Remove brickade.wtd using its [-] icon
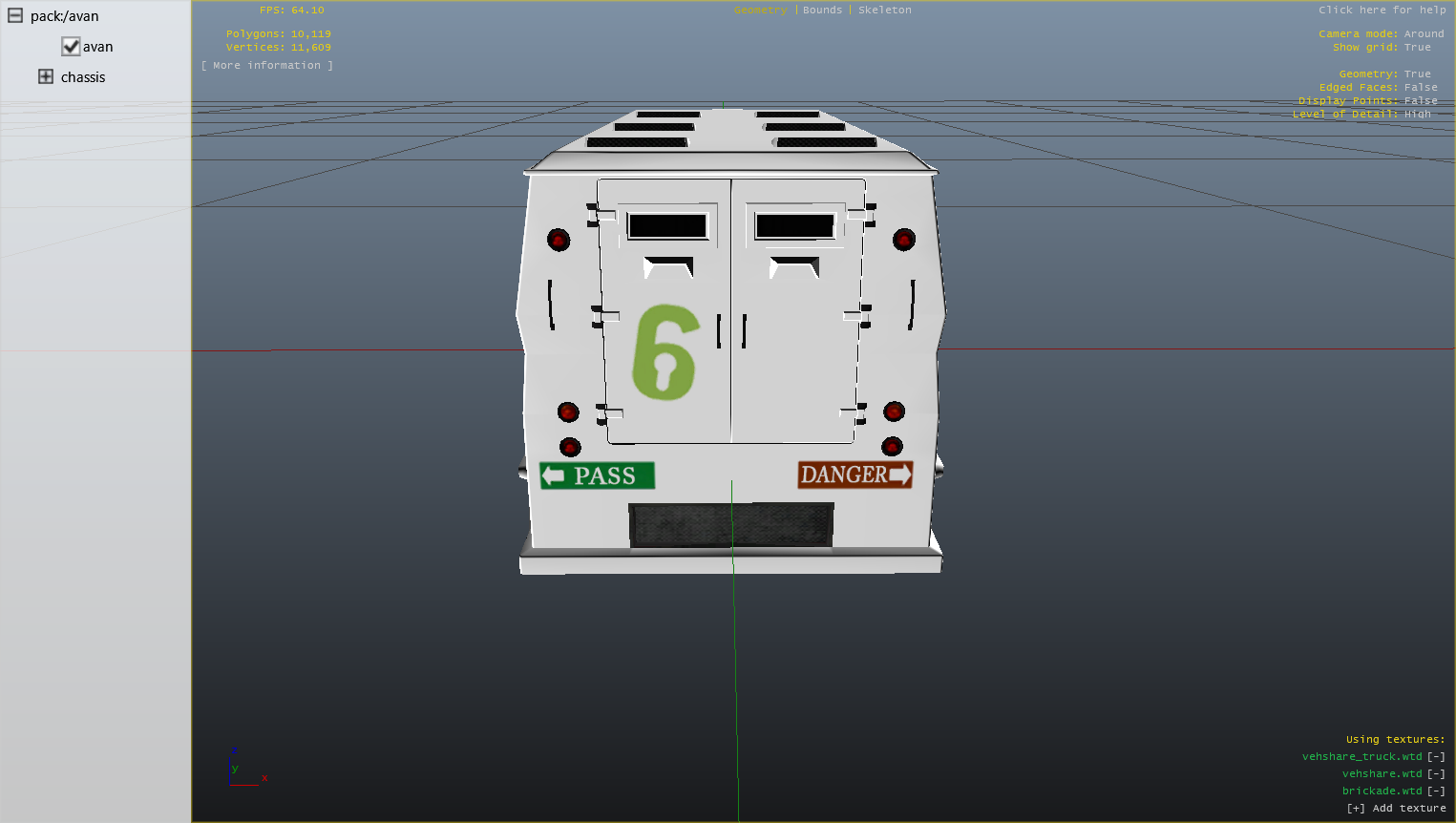This screenshot has height=823, width=1456. 1436,791
